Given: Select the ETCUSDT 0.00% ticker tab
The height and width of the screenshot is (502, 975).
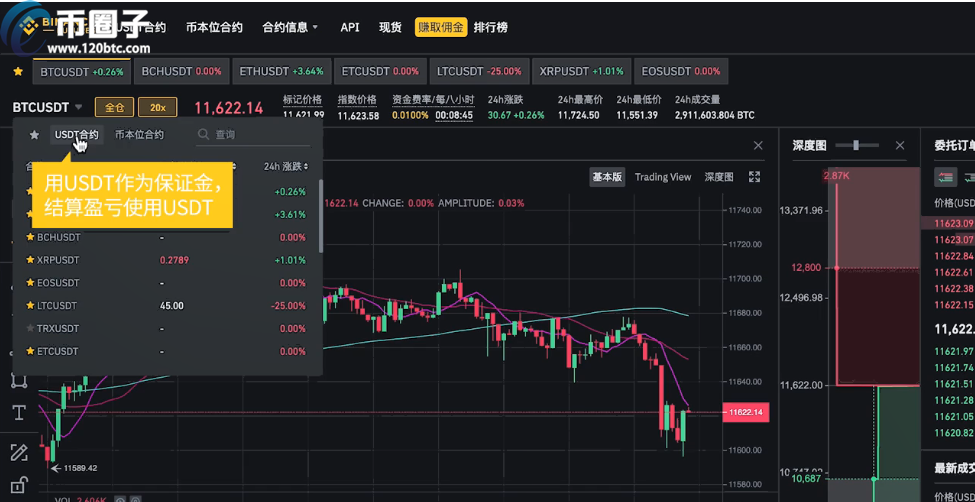Looking at the screenshot, I should click(380, 72).
